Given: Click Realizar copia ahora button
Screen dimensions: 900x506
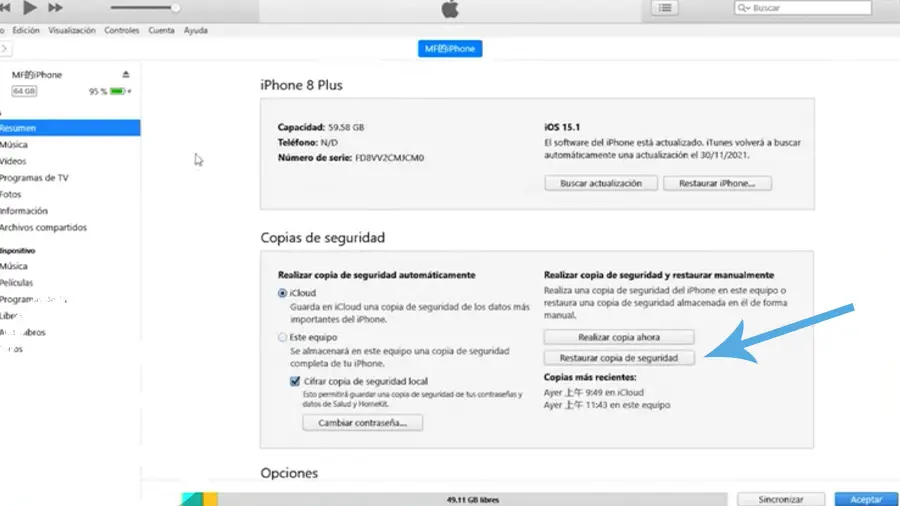Looking at the screenshot, I should coord(619,337).
